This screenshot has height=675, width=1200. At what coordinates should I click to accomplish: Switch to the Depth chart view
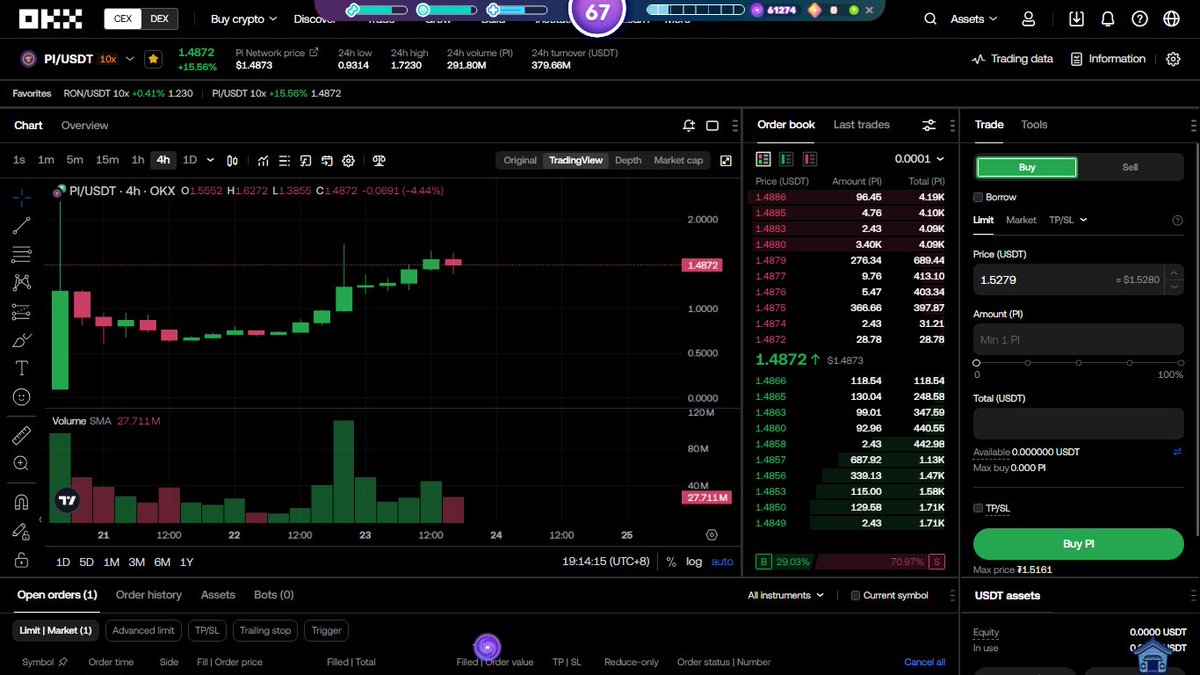[x=628, y=160]
